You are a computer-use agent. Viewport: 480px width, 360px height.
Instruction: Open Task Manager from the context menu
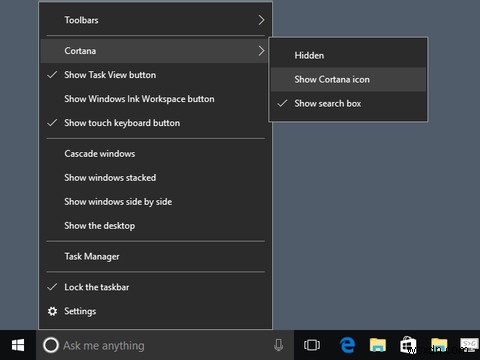click(156, 256)
